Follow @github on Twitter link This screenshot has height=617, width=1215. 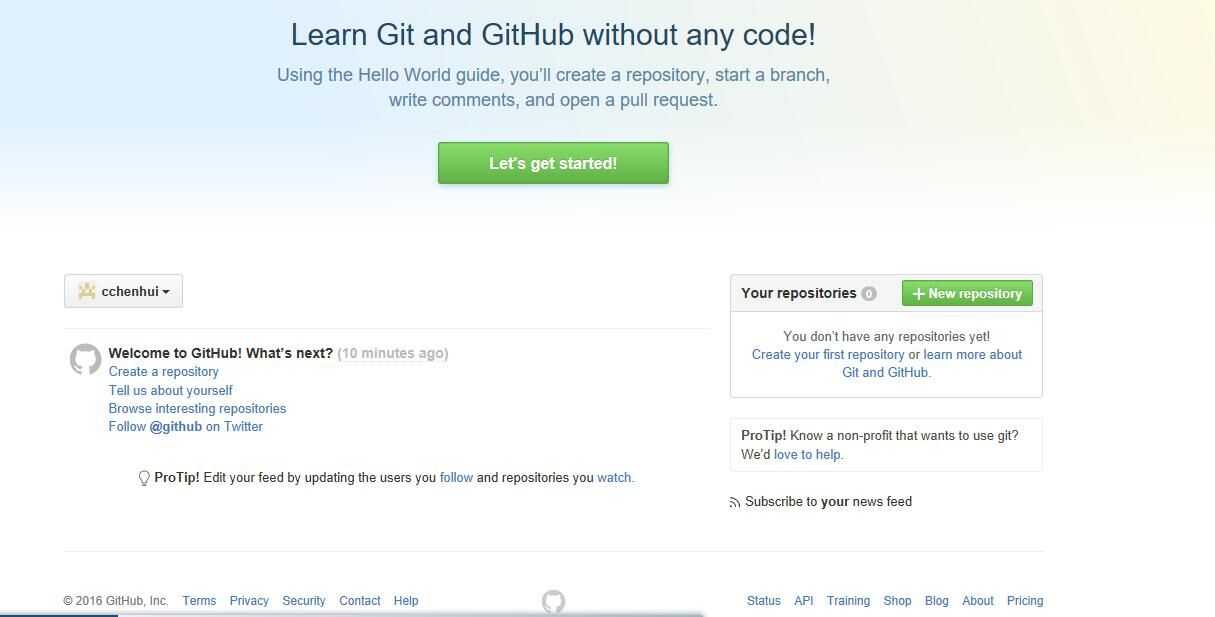tap(186, 426)
